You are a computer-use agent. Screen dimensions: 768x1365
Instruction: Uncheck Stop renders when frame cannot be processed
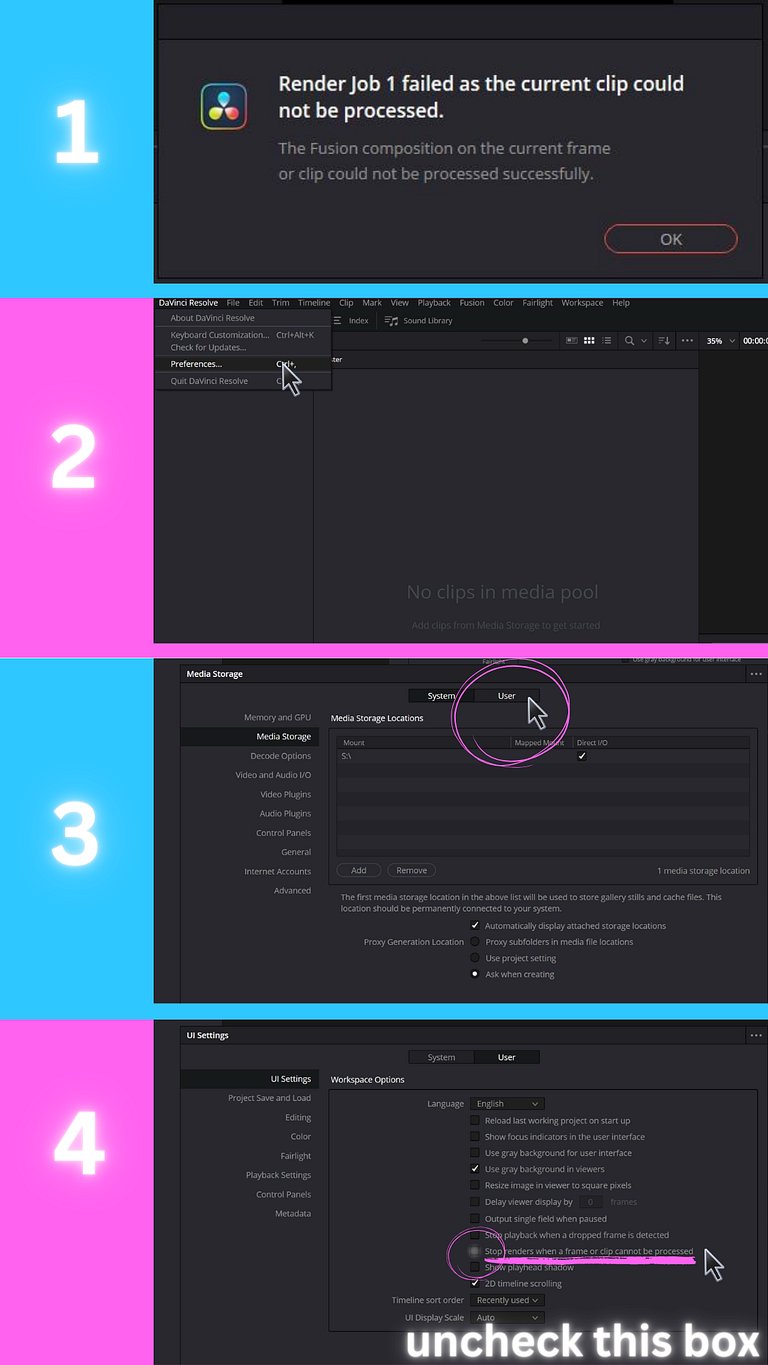(x=475, y=1251)
